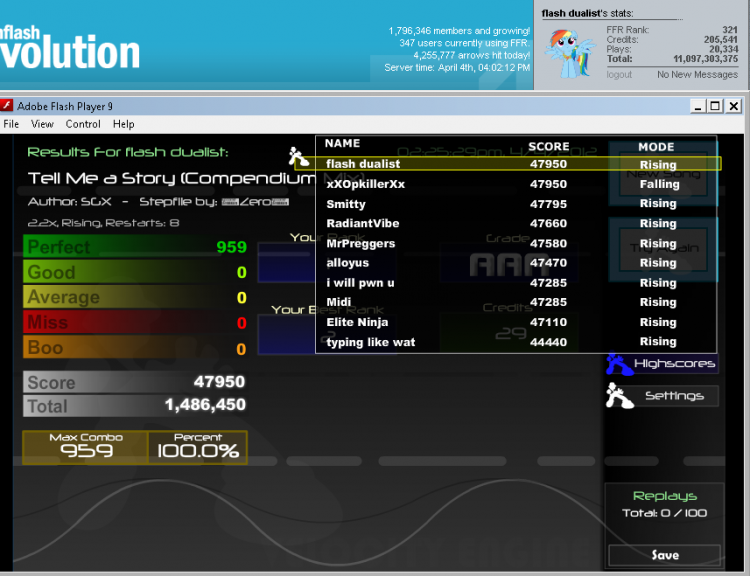Click the Highscores button

pyautogui.click(x=674, y=364)
